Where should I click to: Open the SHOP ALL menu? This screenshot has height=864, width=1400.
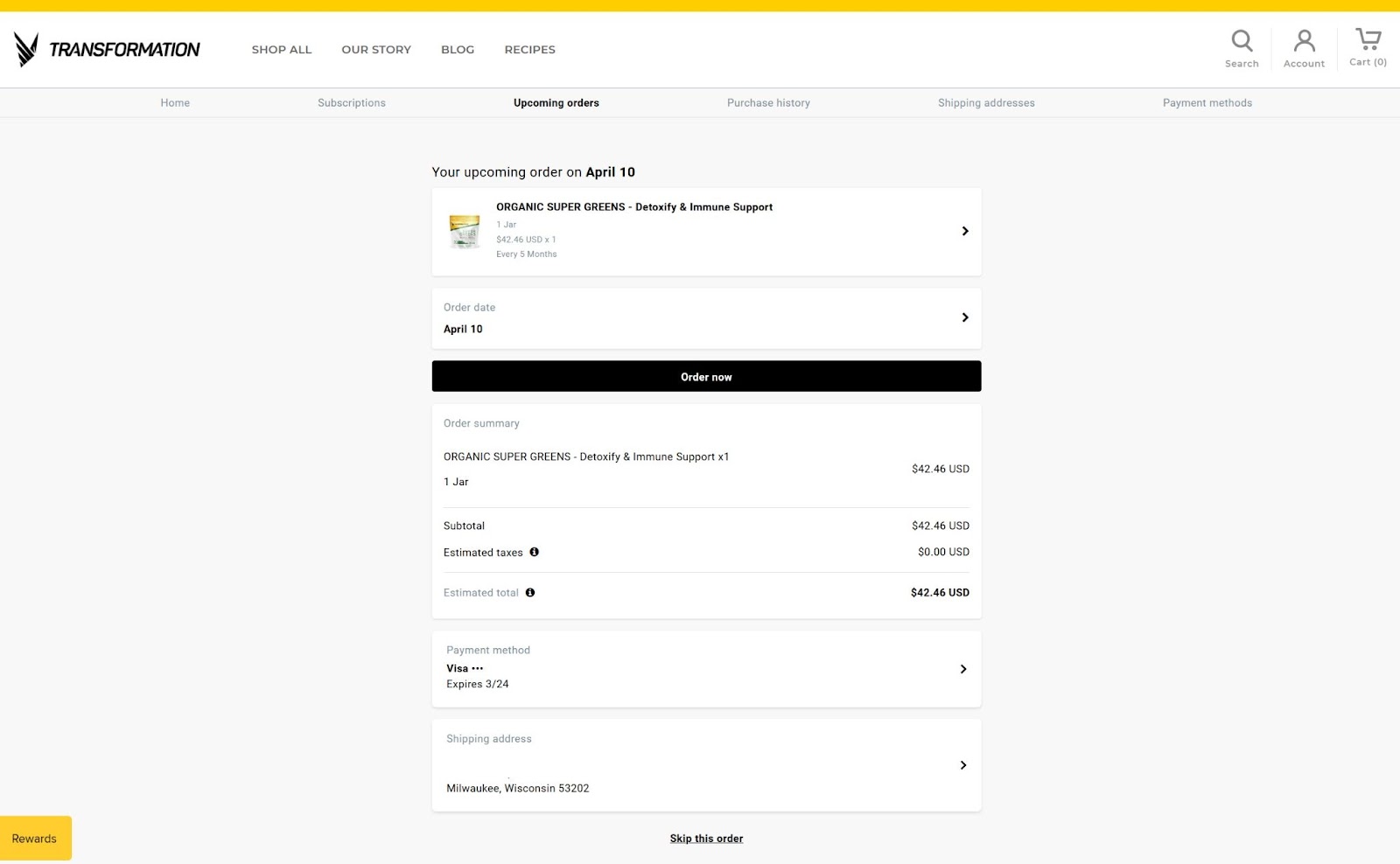pyautogui.click(x=282, y=50)
